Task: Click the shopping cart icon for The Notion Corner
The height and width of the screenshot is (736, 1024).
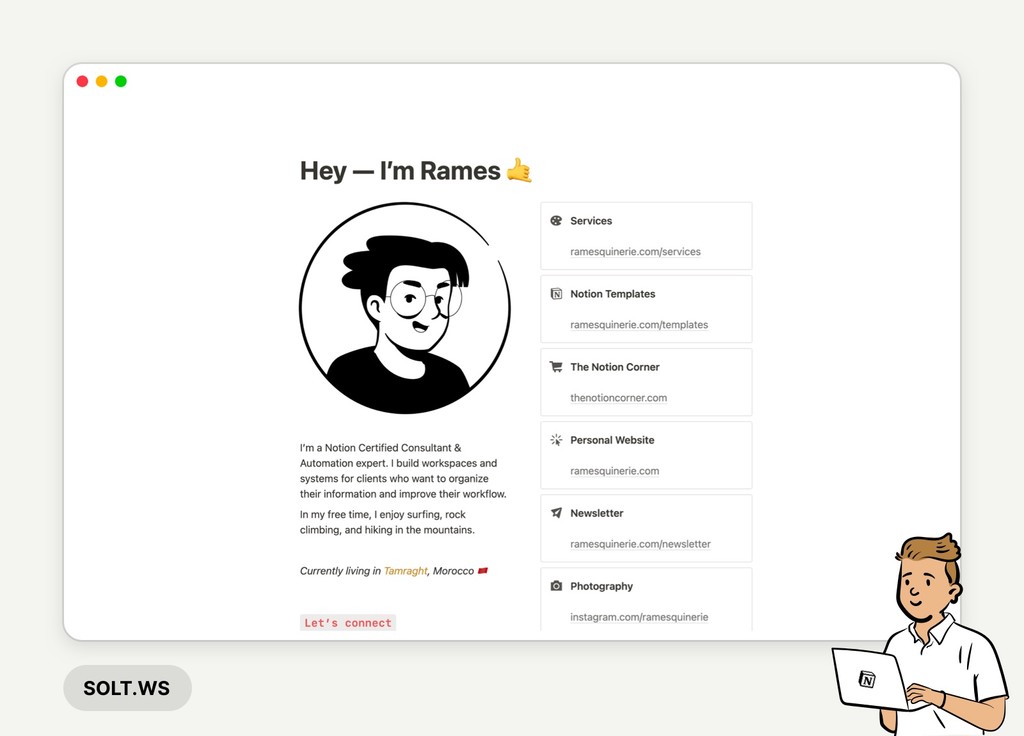Action: (x=556, y=366)
